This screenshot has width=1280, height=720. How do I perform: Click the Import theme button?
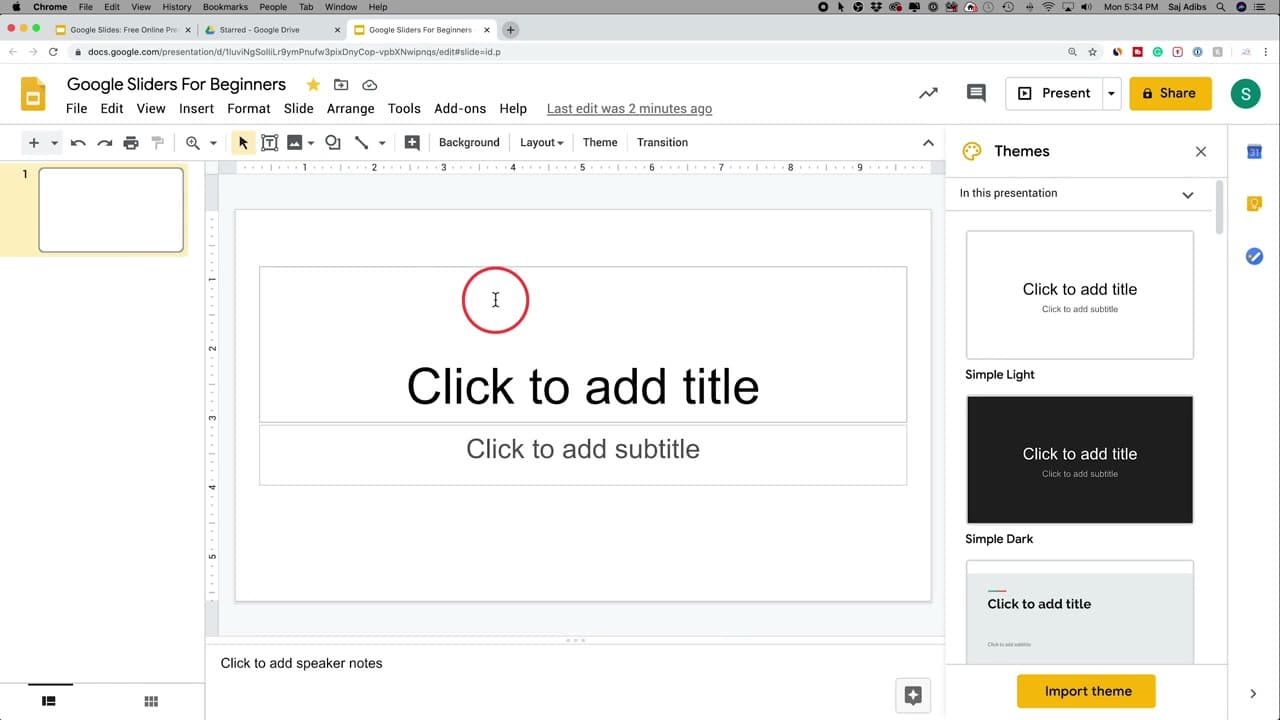1086,691
